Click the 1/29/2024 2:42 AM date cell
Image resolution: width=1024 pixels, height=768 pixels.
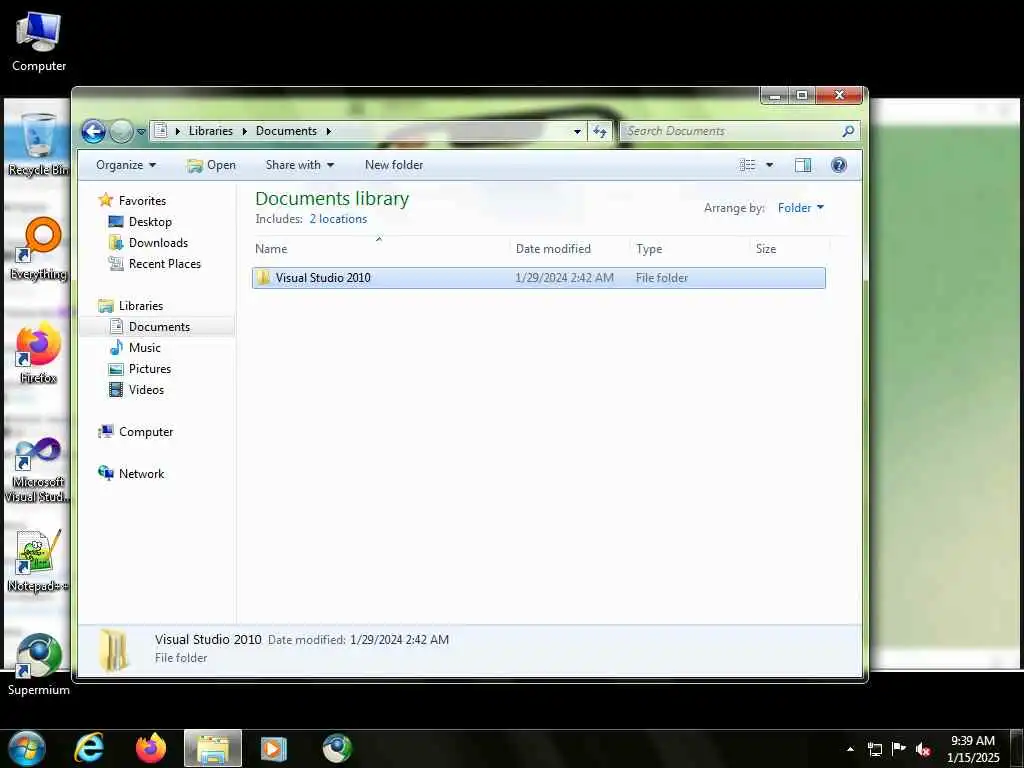[564, 278]
